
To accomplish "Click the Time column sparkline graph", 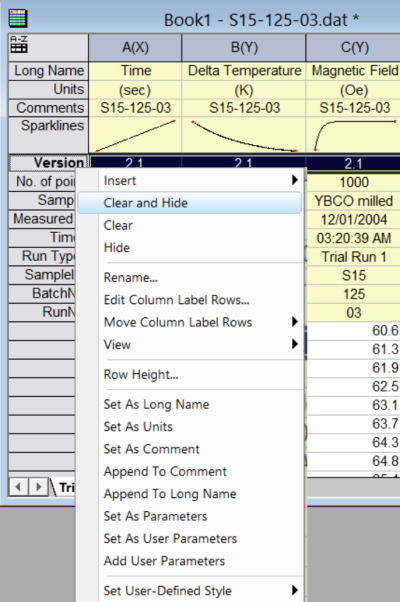I will click(x=135, y=136).
